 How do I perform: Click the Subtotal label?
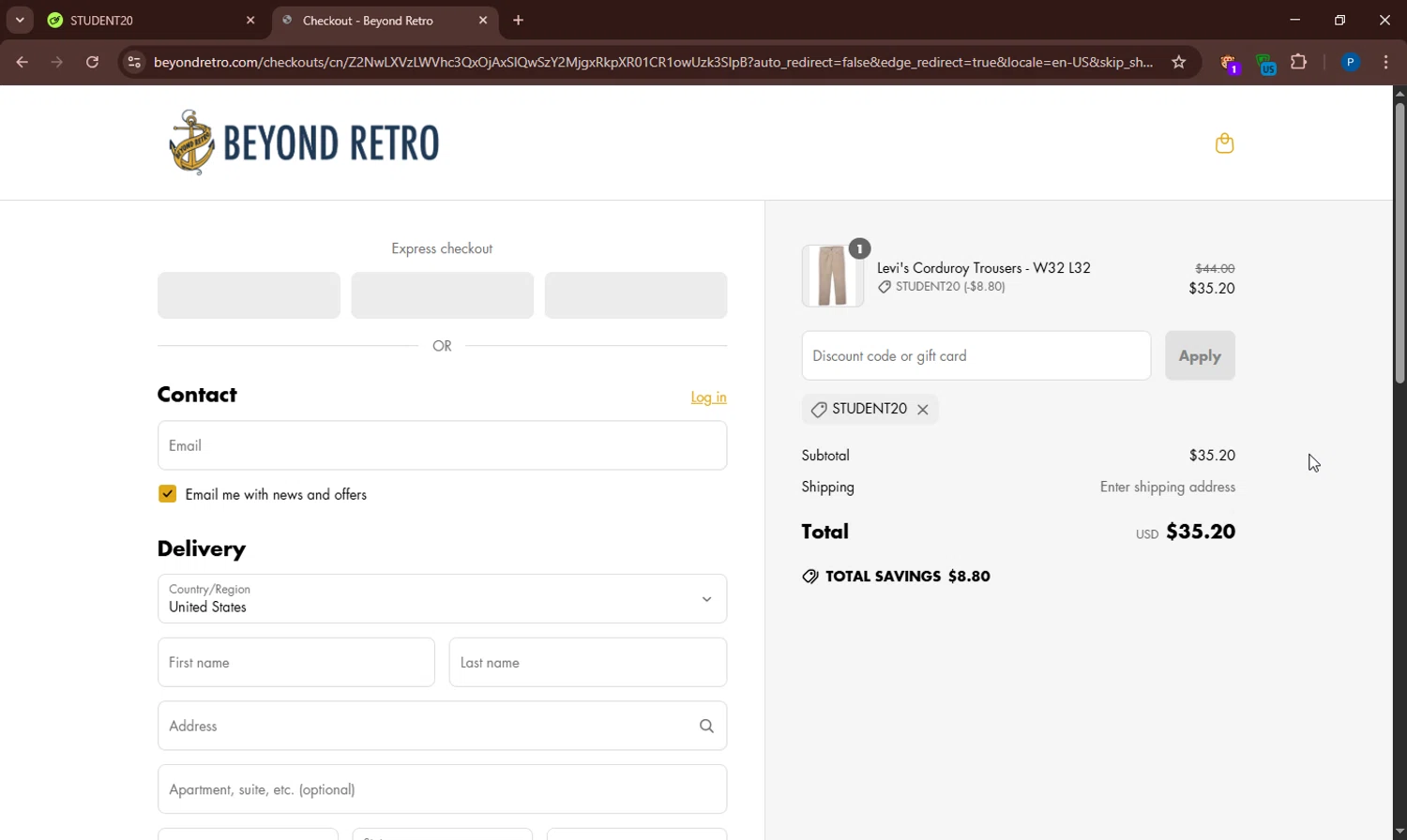825,456
